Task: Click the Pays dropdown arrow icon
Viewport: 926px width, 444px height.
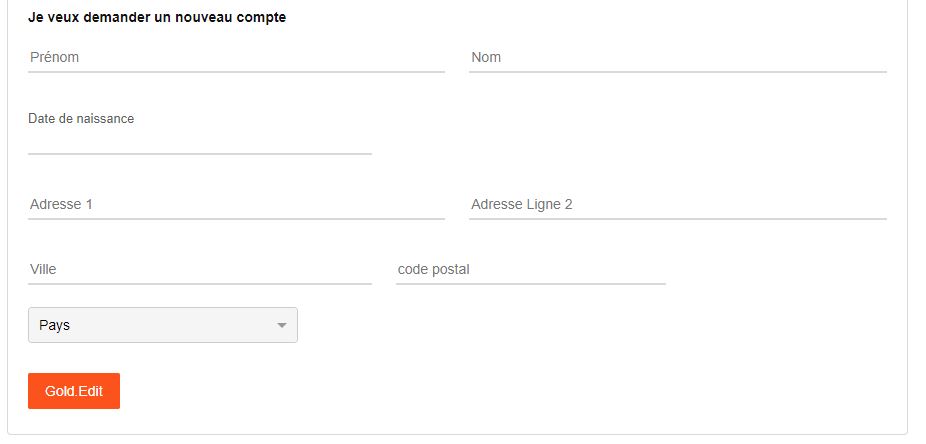Action: click(x=281, y=326)
